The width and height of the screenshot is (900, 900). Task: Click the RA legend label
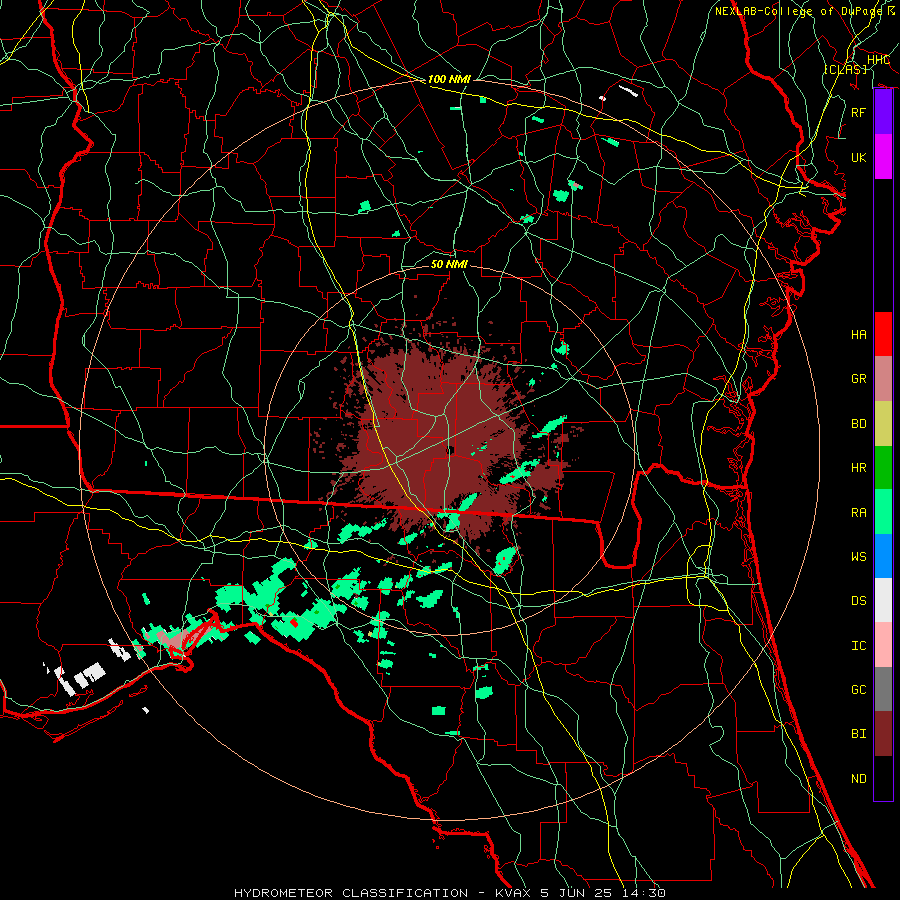coord(858,513)
